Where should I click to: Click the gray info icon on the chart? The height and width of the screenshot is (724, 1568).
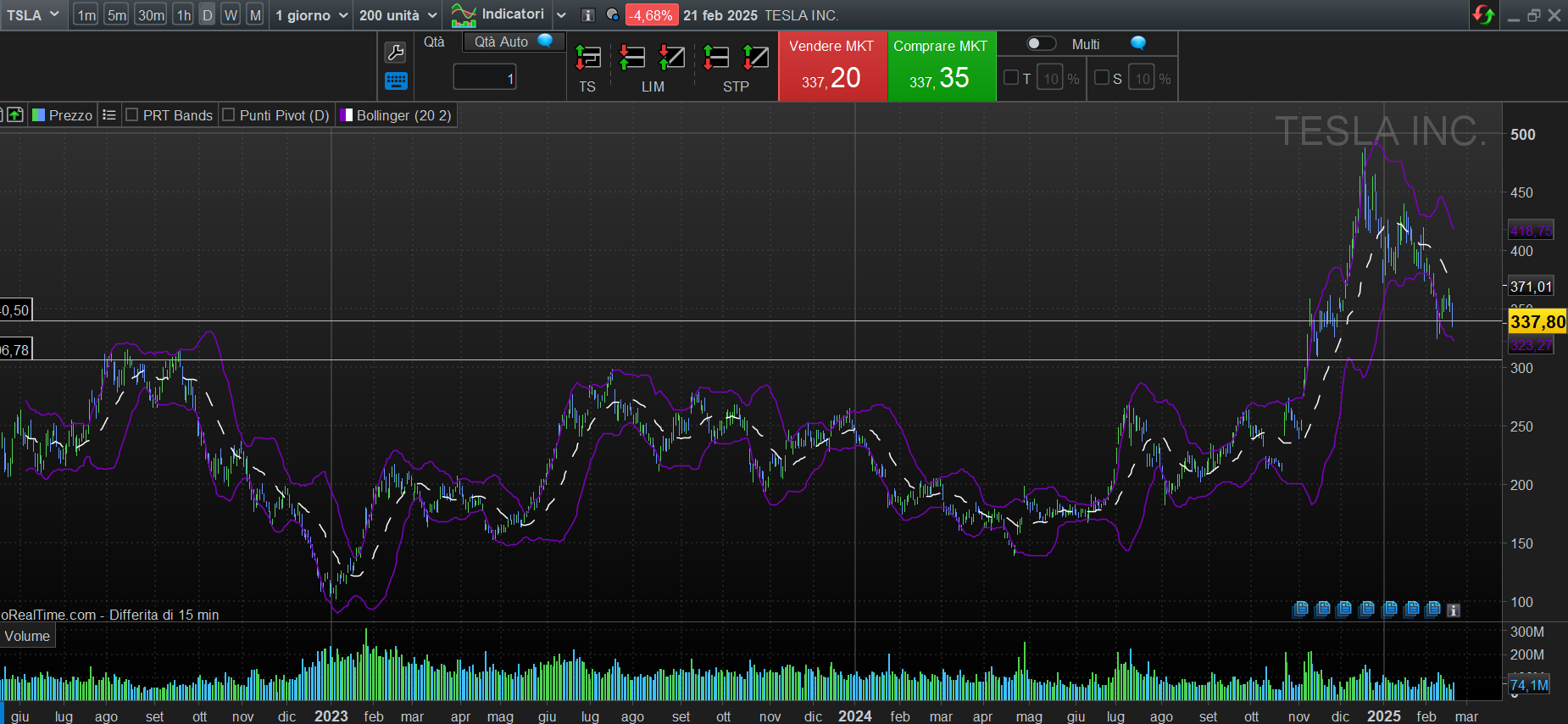coord(1454,610)
